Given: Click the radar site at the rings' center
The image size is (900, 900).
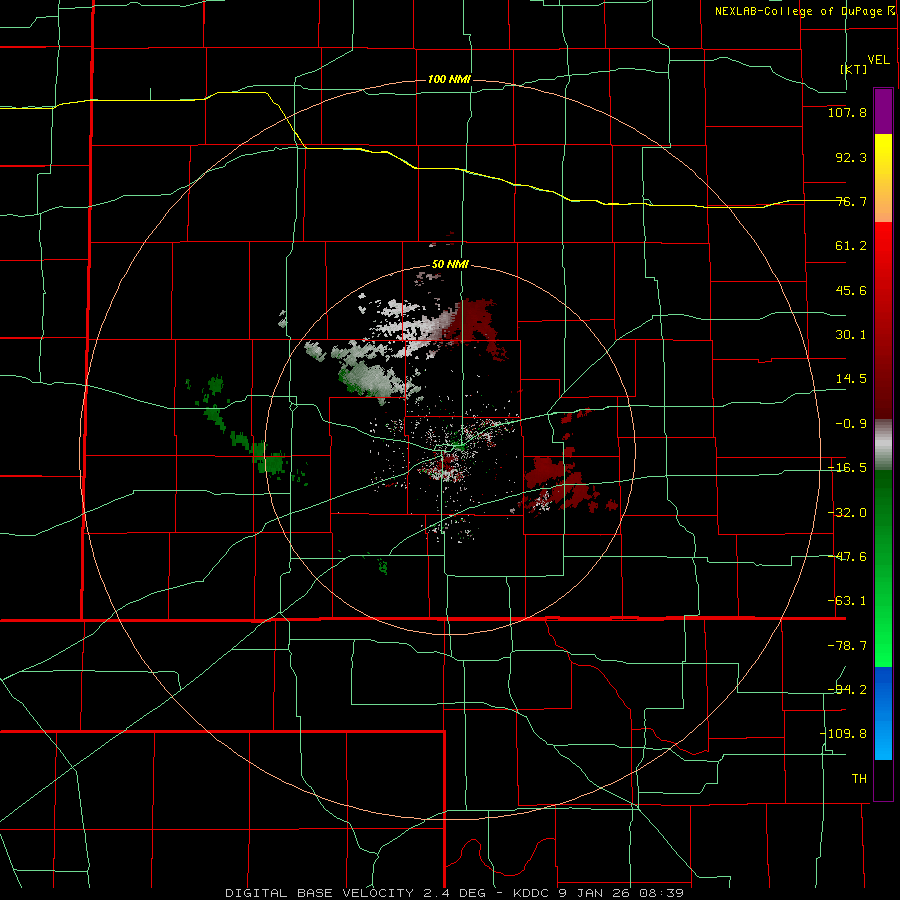Looking at the screenshot, I should (x=451, y=449).
